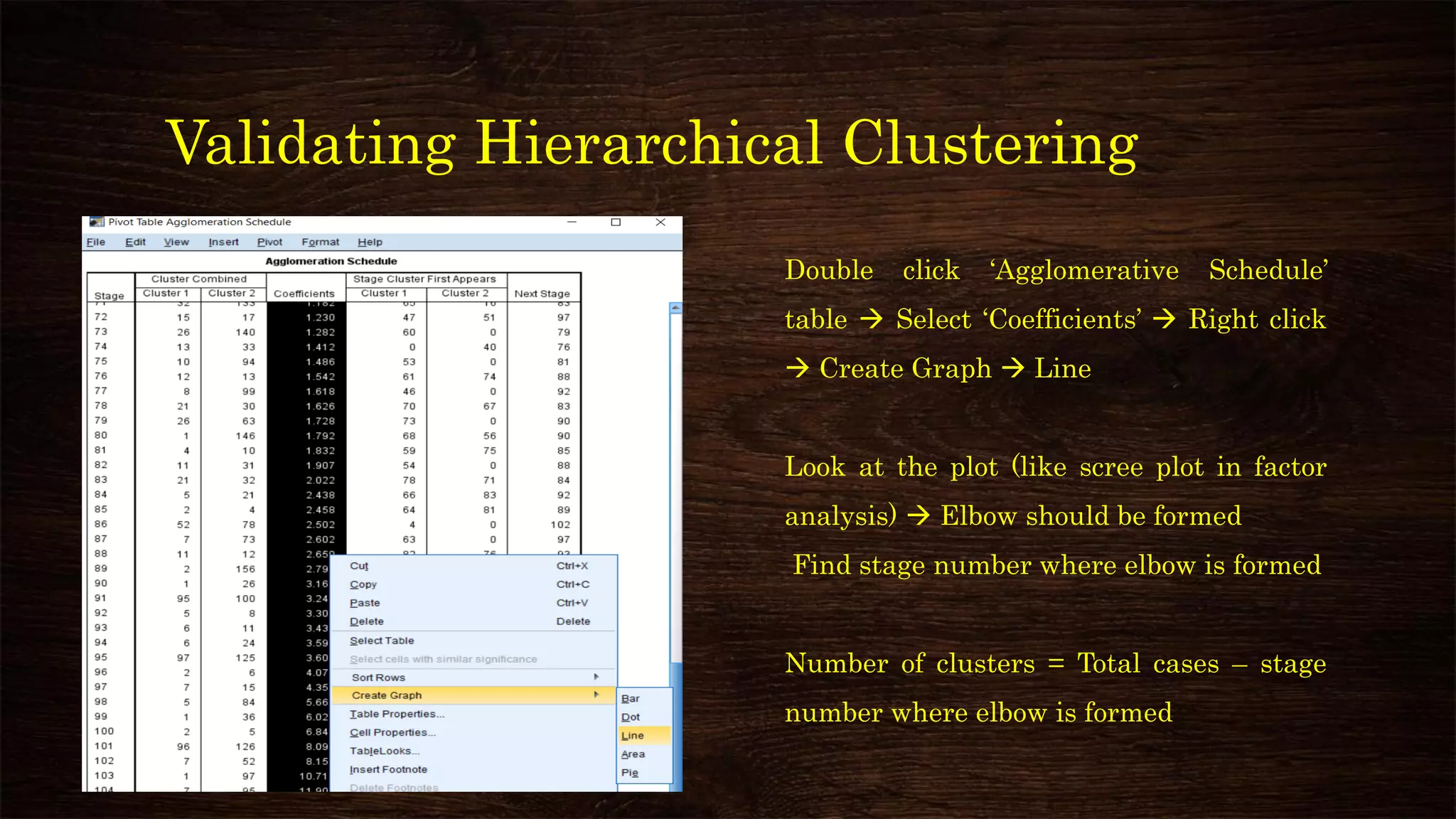
Task: Click Stage Cluster First Appears header
Action: click(424, 279)
